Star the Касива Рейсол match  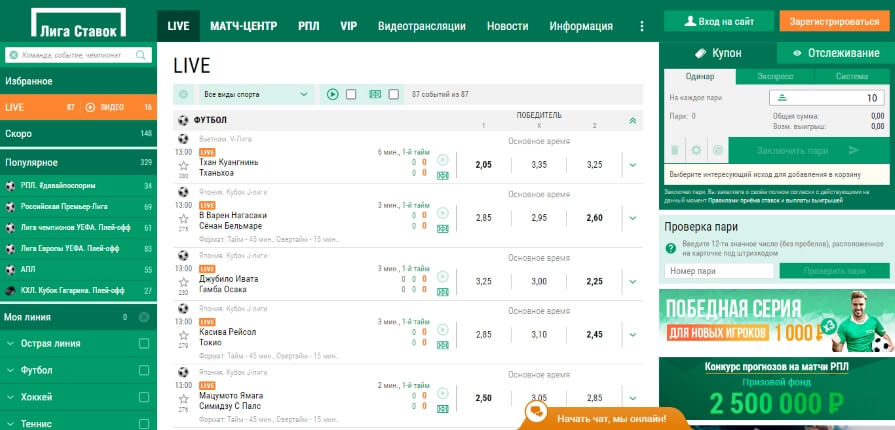(183, 335)
